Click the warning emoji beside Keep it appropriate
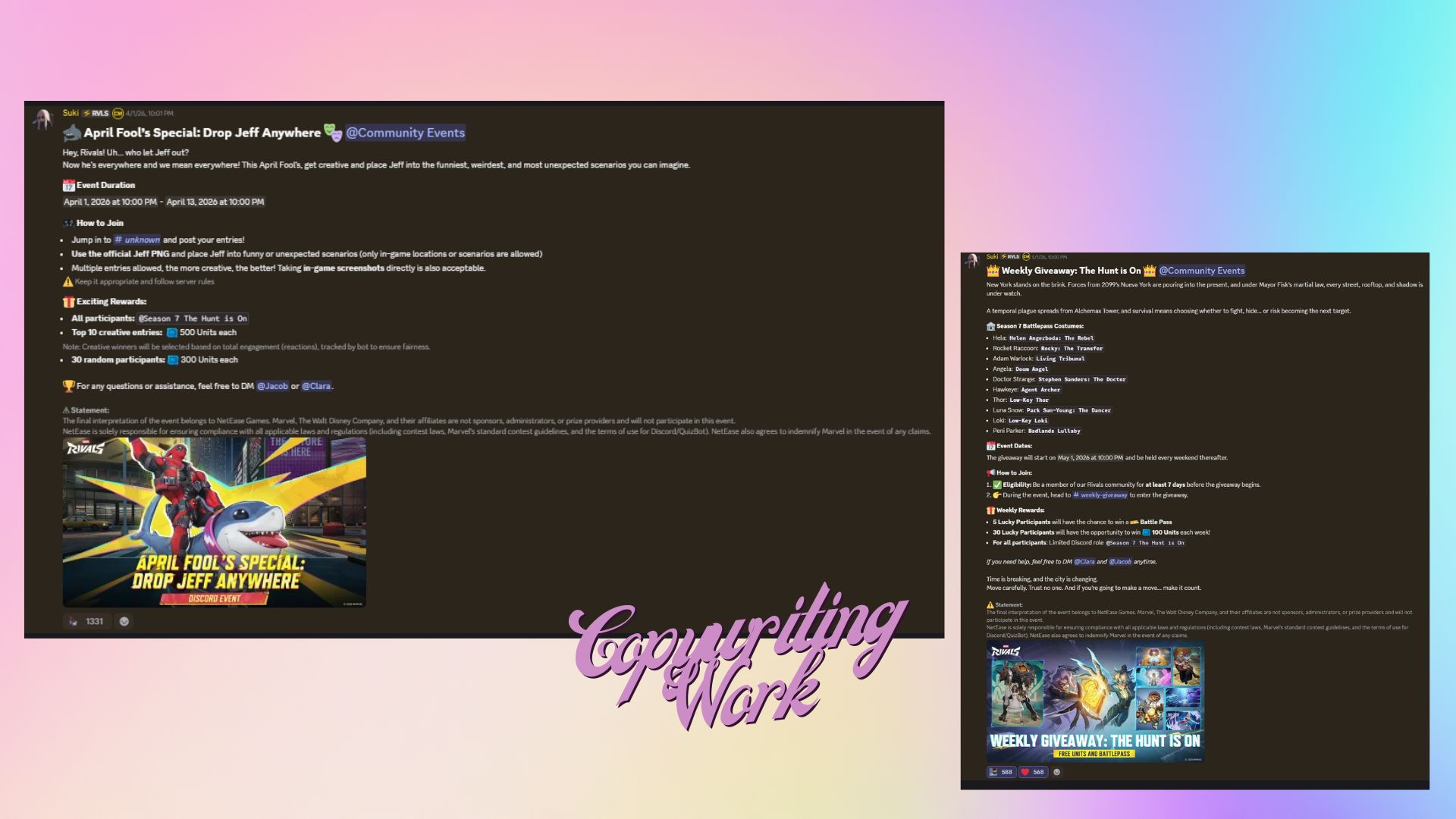The height and width of the screenshot is (819, 1456). coord(67,282)
